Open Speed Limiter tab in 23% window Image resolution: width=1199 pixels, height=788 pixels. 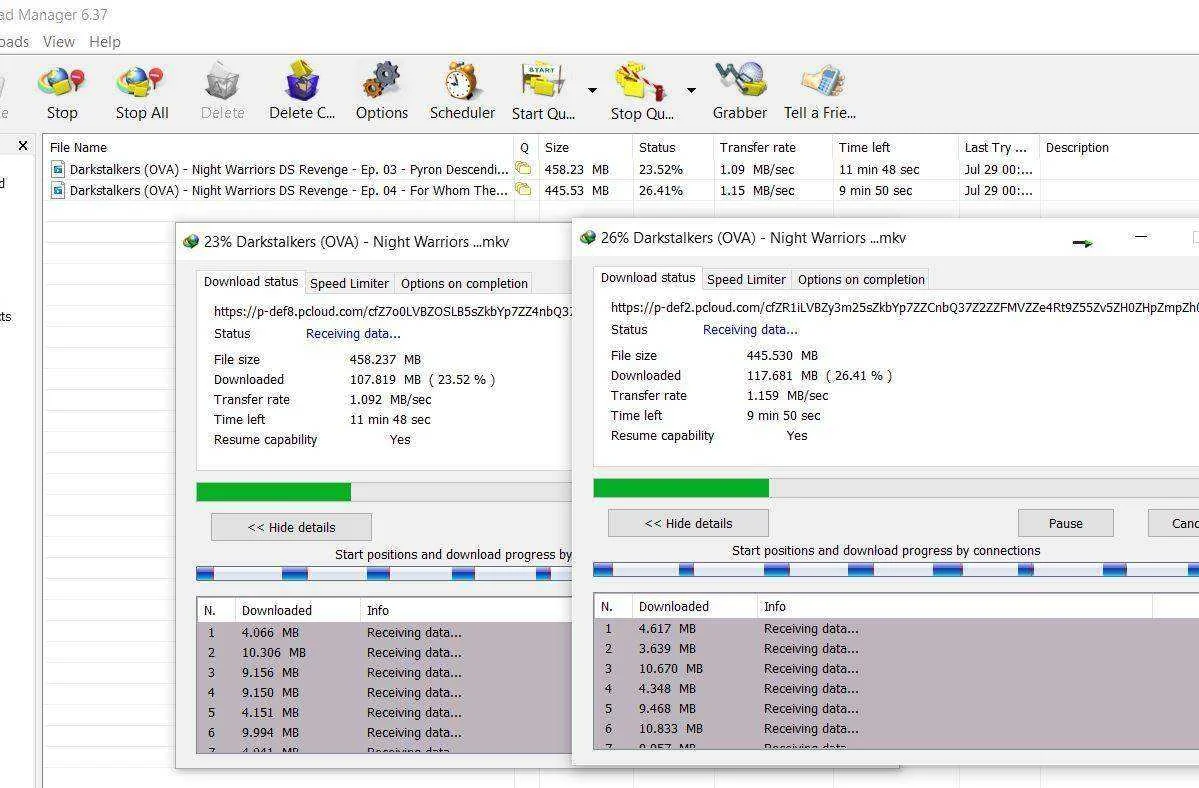coord(349,284)
